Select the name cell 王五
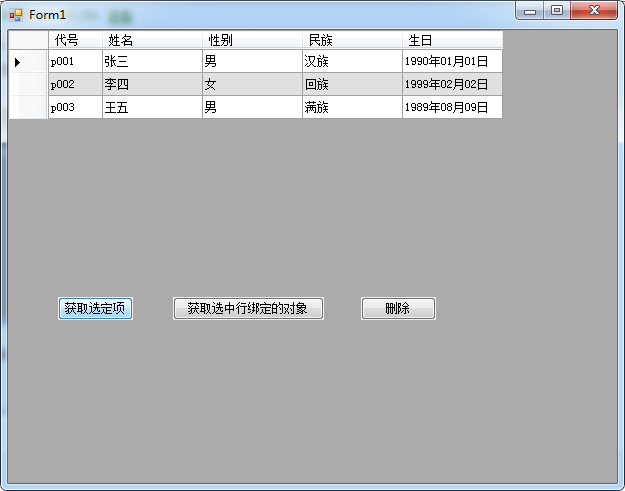 click(x=152, y=107)
